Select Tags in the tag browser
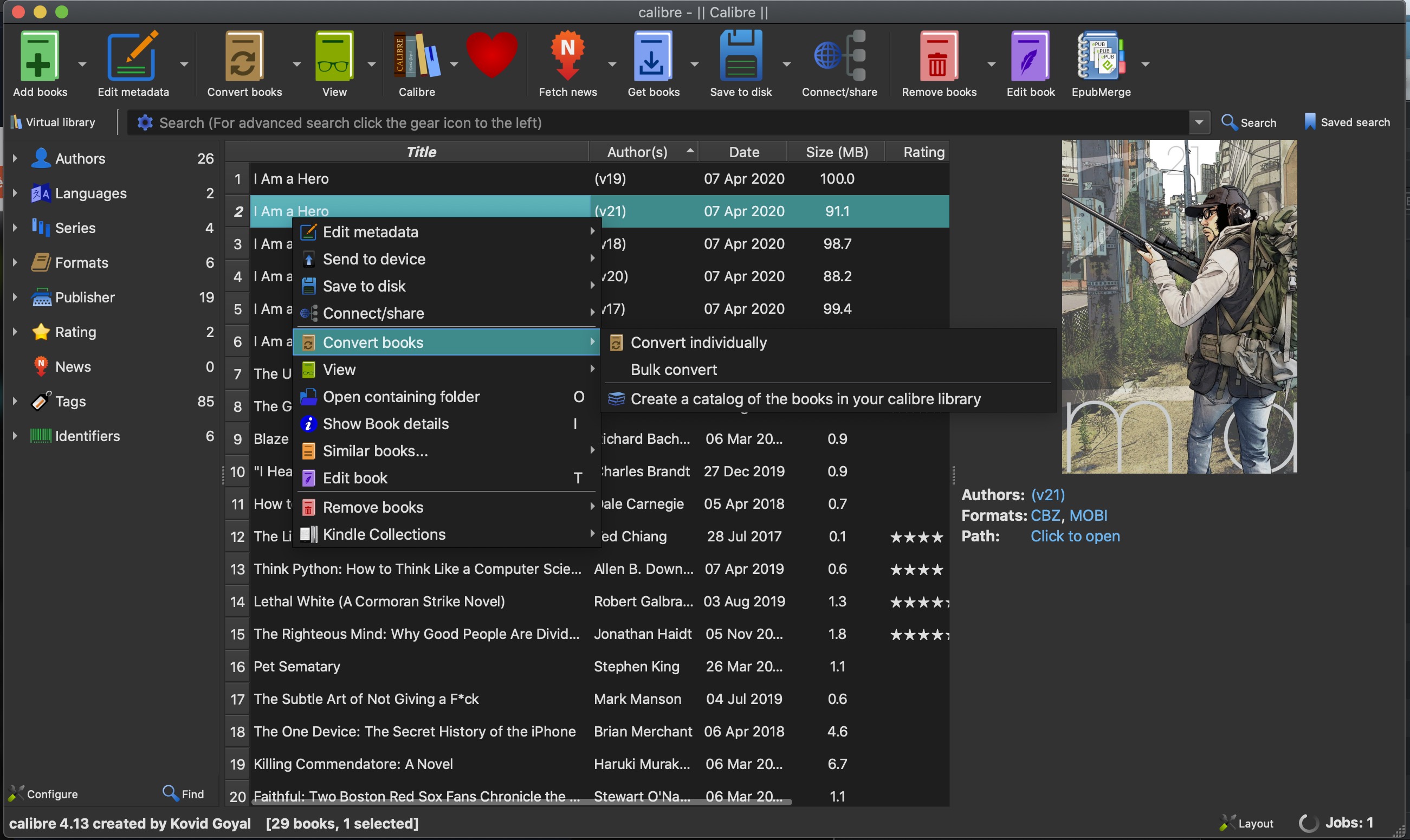This screenshot has width=1410, height=840. pos(71,402)
